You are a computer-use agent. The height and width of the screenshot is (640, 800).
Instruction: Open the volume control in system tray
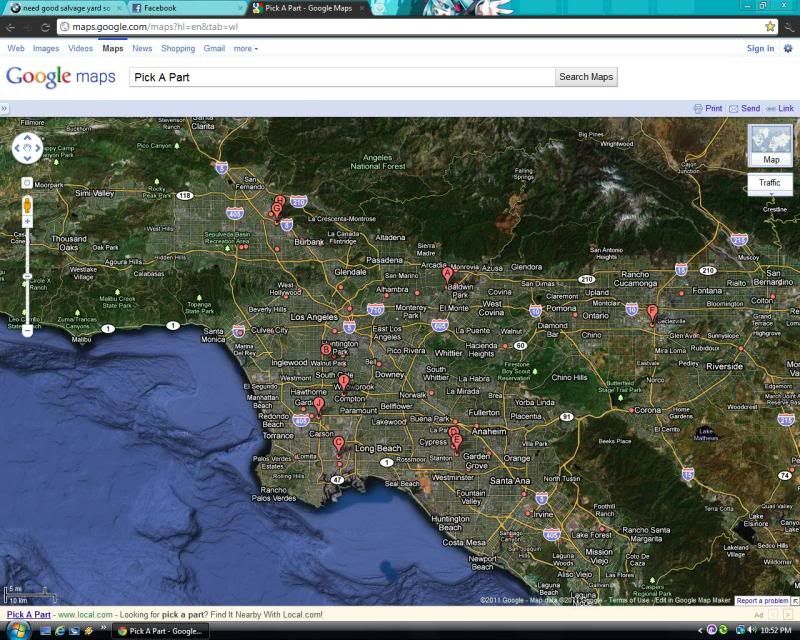[752, 630]
